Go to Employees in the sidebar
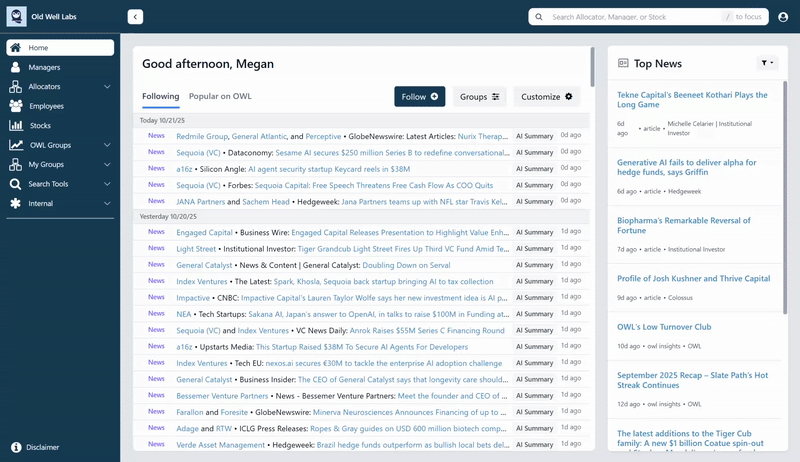Viewport: 800px width, 462px height. click(x=46, y=106)
